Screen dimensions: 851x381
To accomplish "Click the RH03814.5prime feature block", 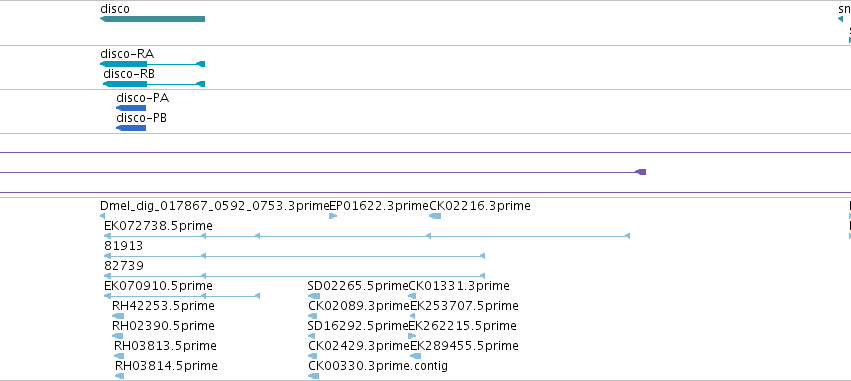I will (x=119, y=376).
